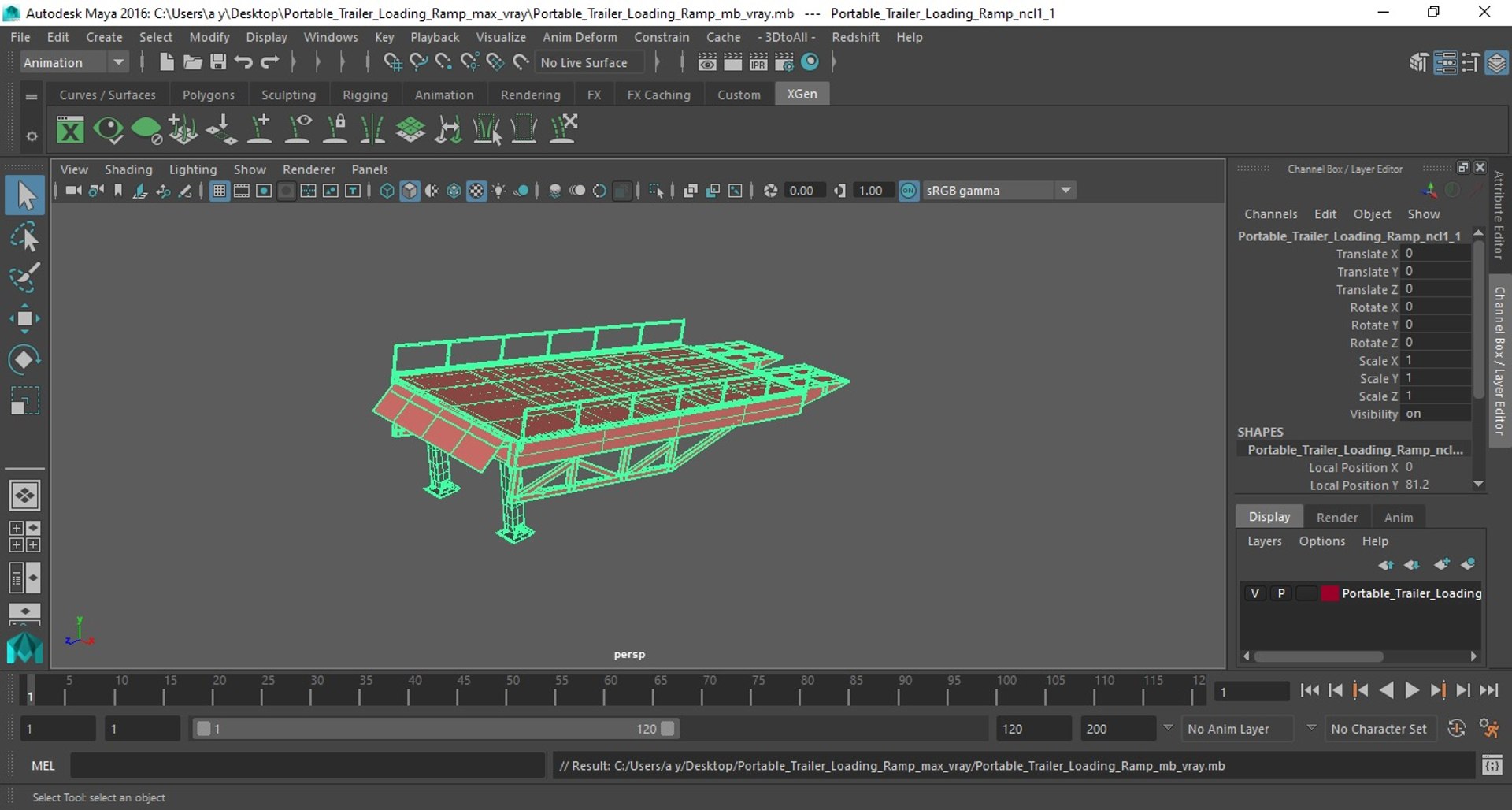The image size is (1512, 810).
Task: Open the Modify menu
Action: (209, 37)
